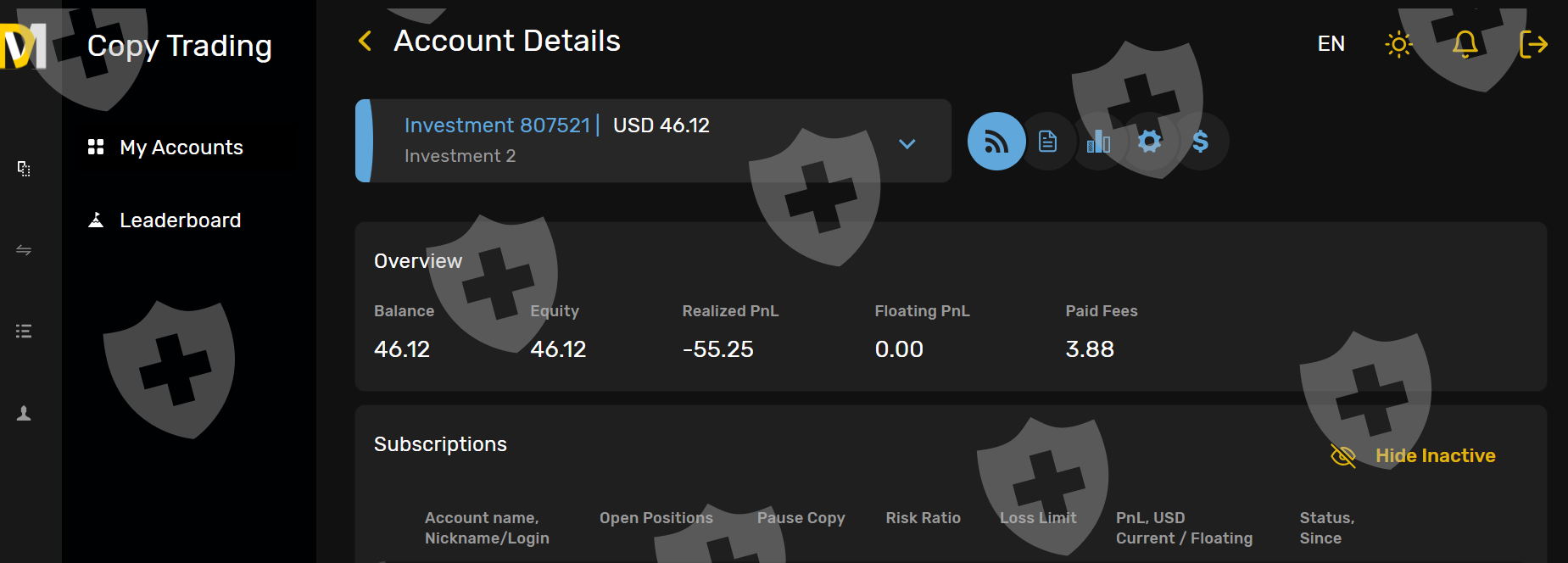
Task: Click the yellow M logo
Action: click(x=23, y=47)
